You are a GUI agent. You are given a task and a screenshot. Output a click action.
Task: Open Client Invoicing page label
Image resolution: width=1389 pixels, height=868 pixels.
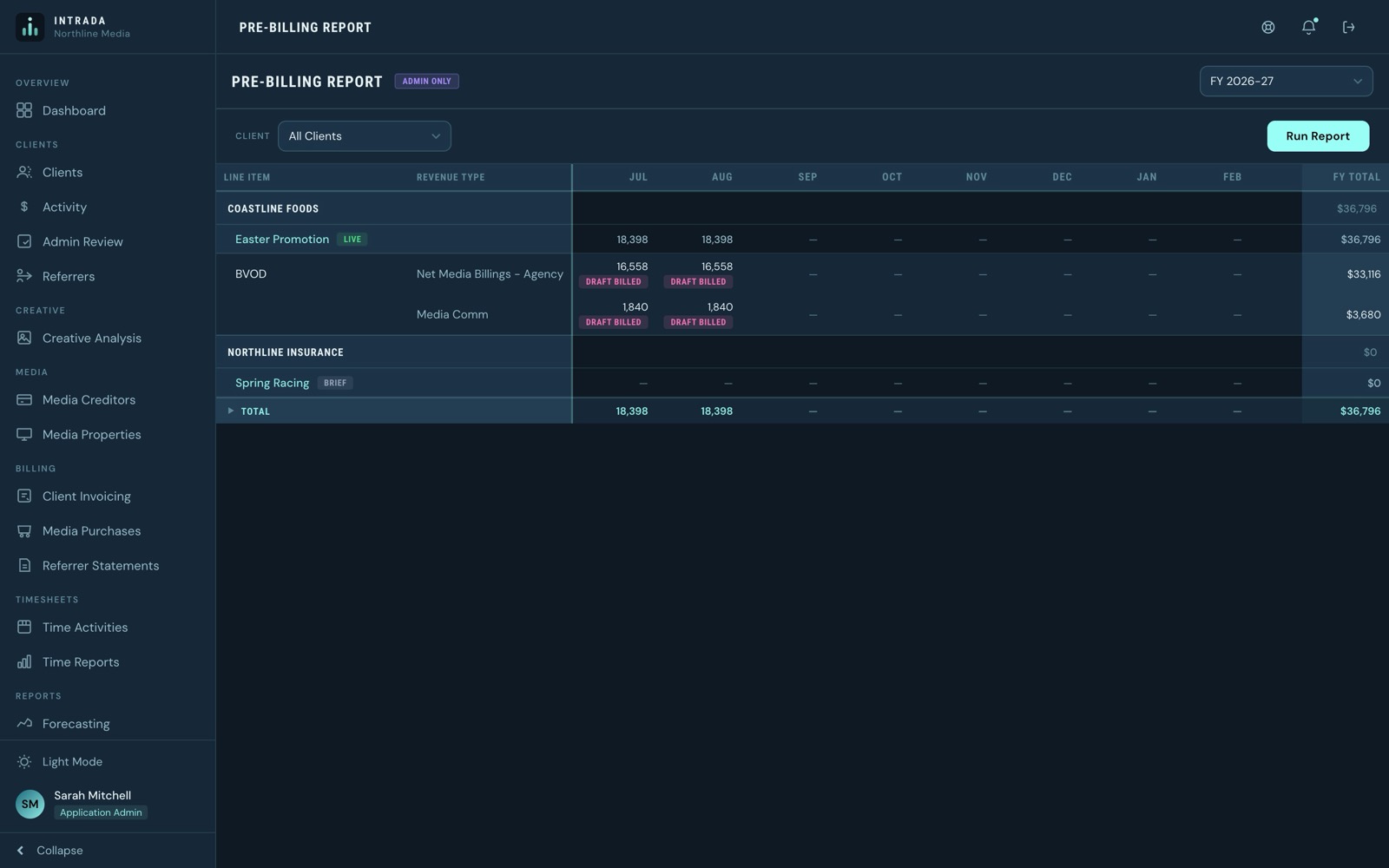pos(86,496)
